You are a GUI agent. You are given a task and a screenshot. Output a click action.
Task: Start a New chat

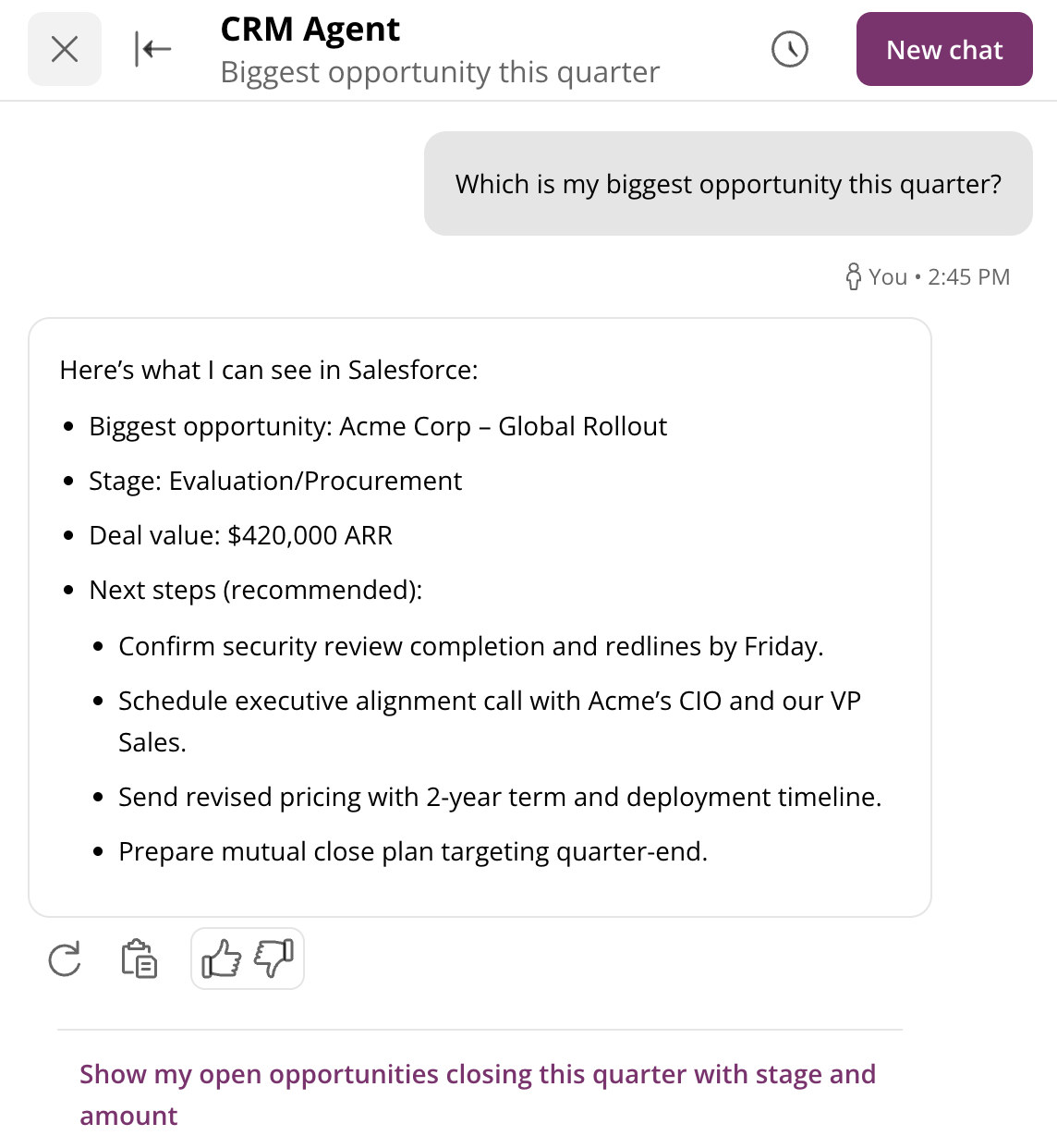[944, 49]
